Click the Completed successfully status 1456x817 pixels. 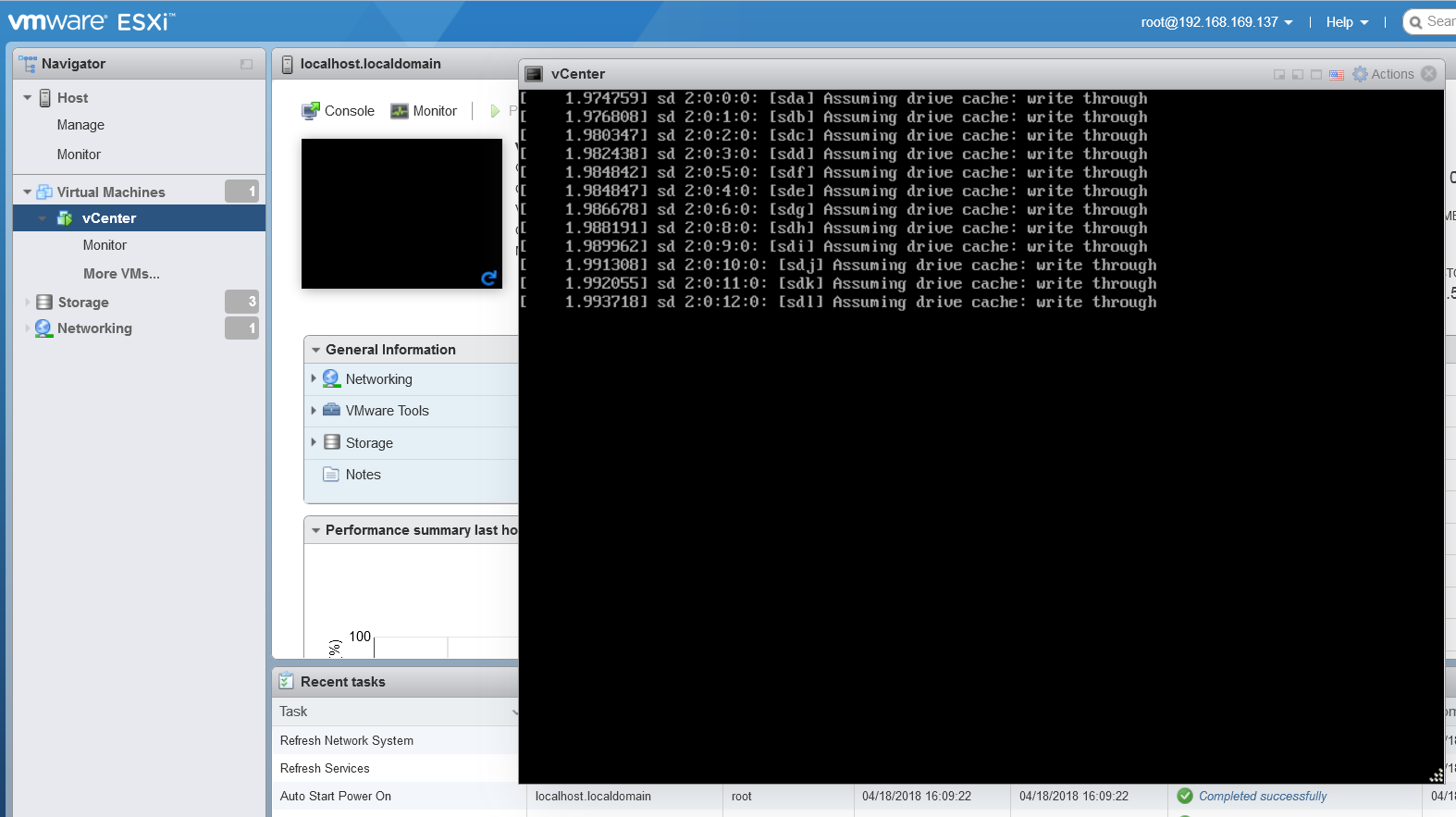[1263, 796]
